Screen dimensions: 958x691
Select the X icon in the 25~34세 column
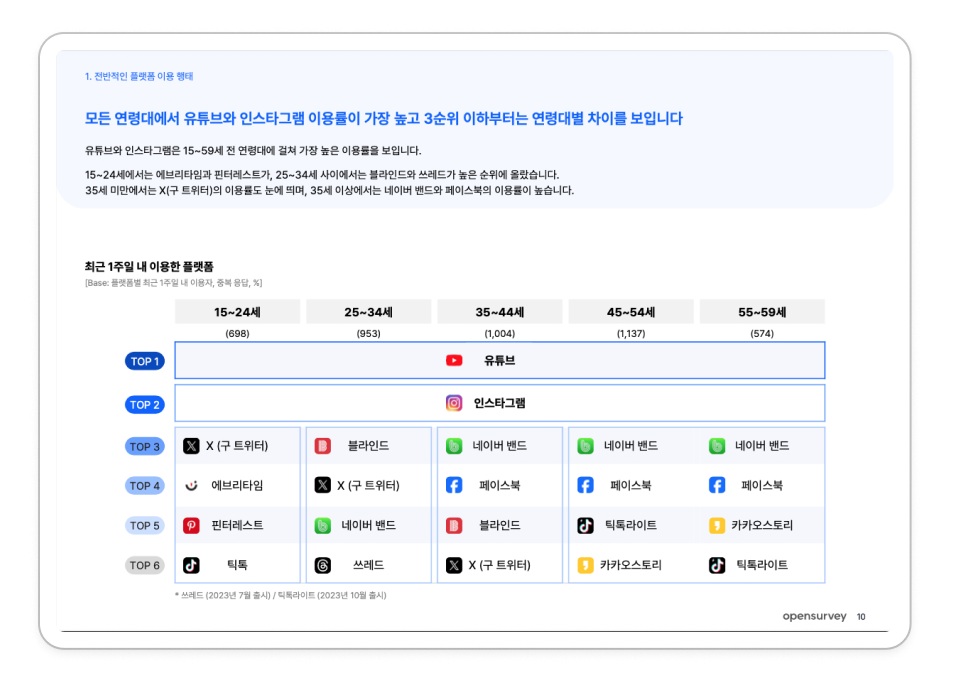point(323,486)
